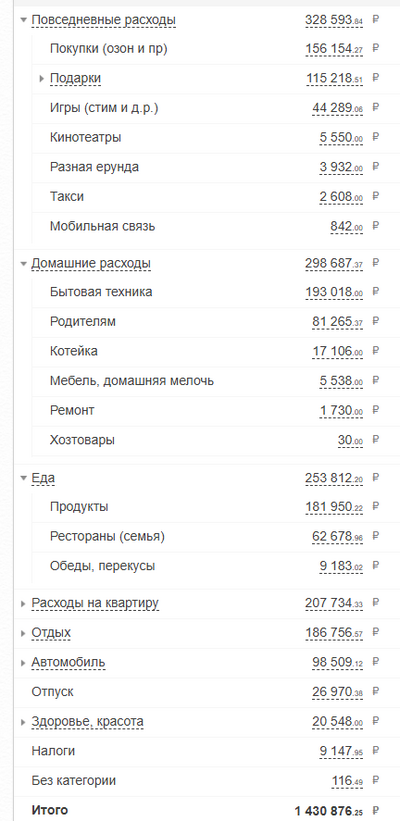Open the Автомобиль category link
Image resolution: width=400 pixels, height=821 pixels.
pyautogui.click(x=68, y=662)
